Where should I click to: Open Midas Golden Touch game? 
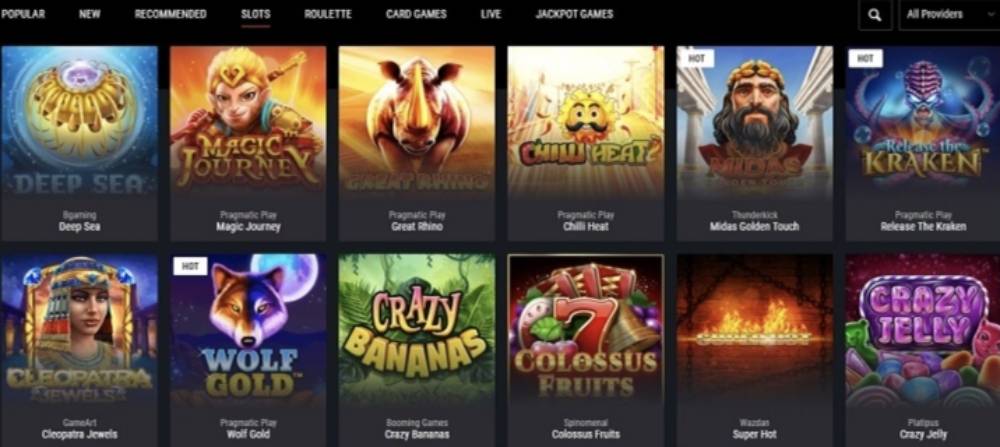point(754,121)
